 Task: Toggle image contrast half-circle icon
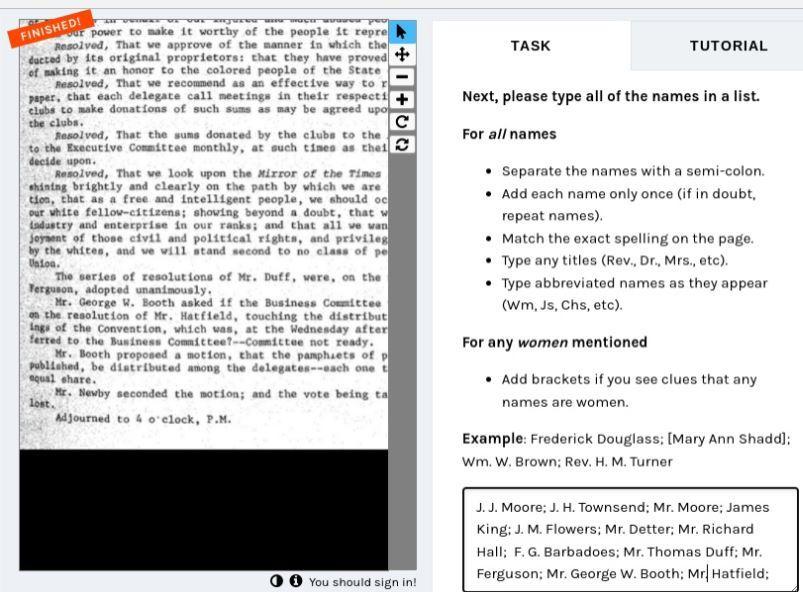pyautogui.click(x=277, y=581)
